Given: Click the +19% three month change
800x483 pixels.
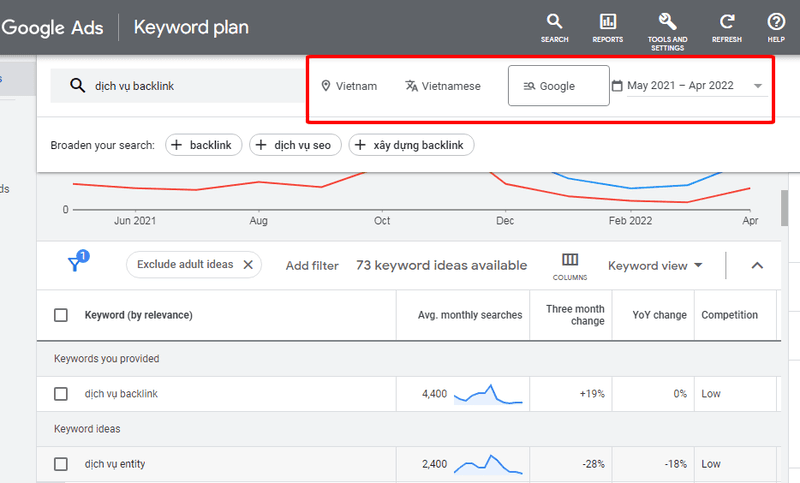Looking at the screenshot, I should click(592, 394).
